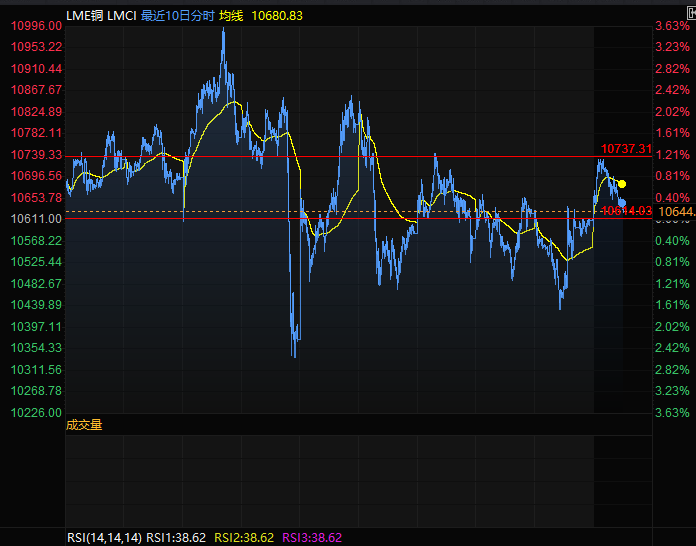Viewport: 696px width, 546px height.
Task: Click the red 3.63% percent axis label
Action: coord(672,26)
